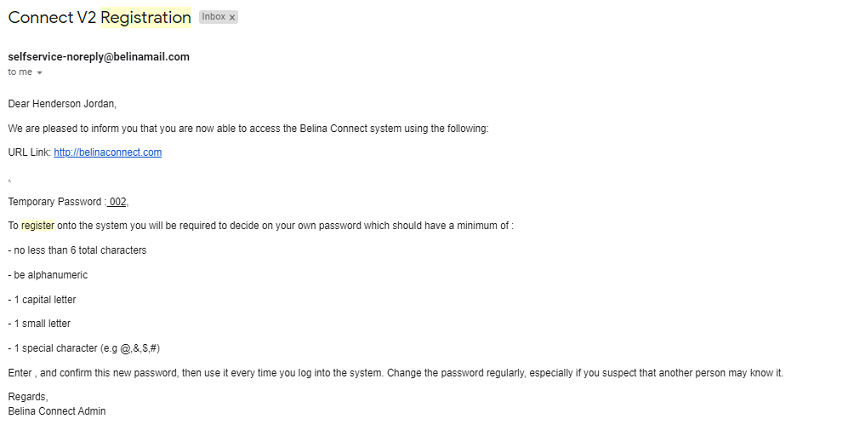The width and height of the screenshot is (854, 442).
Task: Click the 'URL Link:' label text
Action: (x=29, y=152)
